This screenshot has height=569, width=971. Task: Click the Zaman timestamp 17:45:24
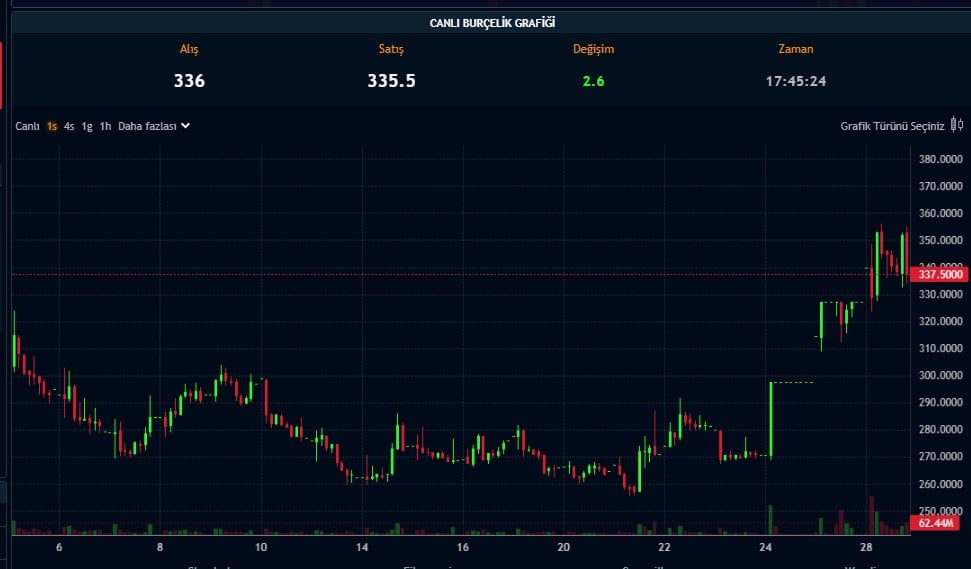pyautogui.click(x=795, y=81)
